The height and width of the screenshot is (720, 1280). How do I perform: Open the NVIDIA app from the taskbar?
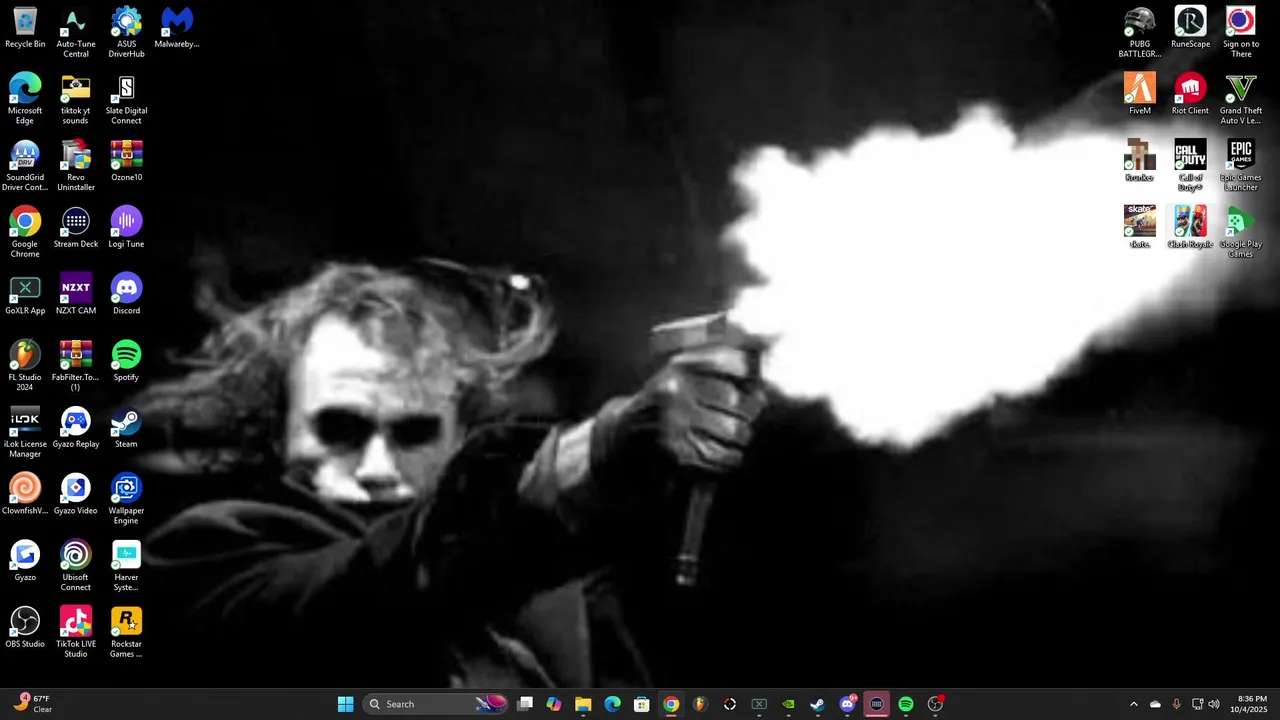788,704
